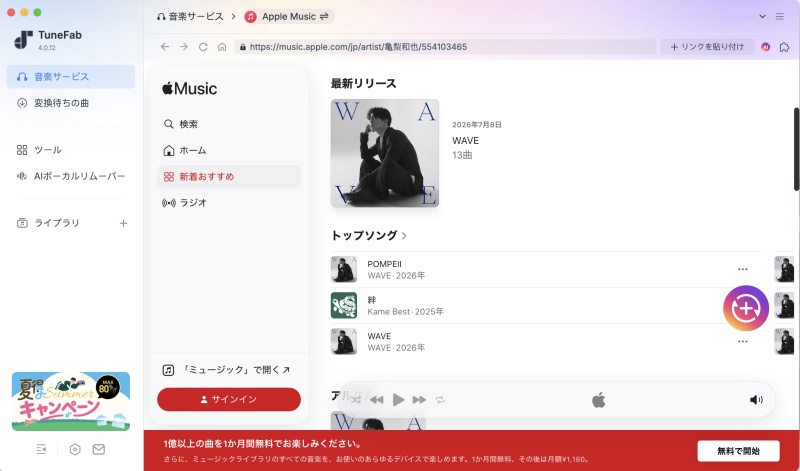Screen dimensions: 800x471
Task: Click the URL address field
Action: tap(445, 46)
